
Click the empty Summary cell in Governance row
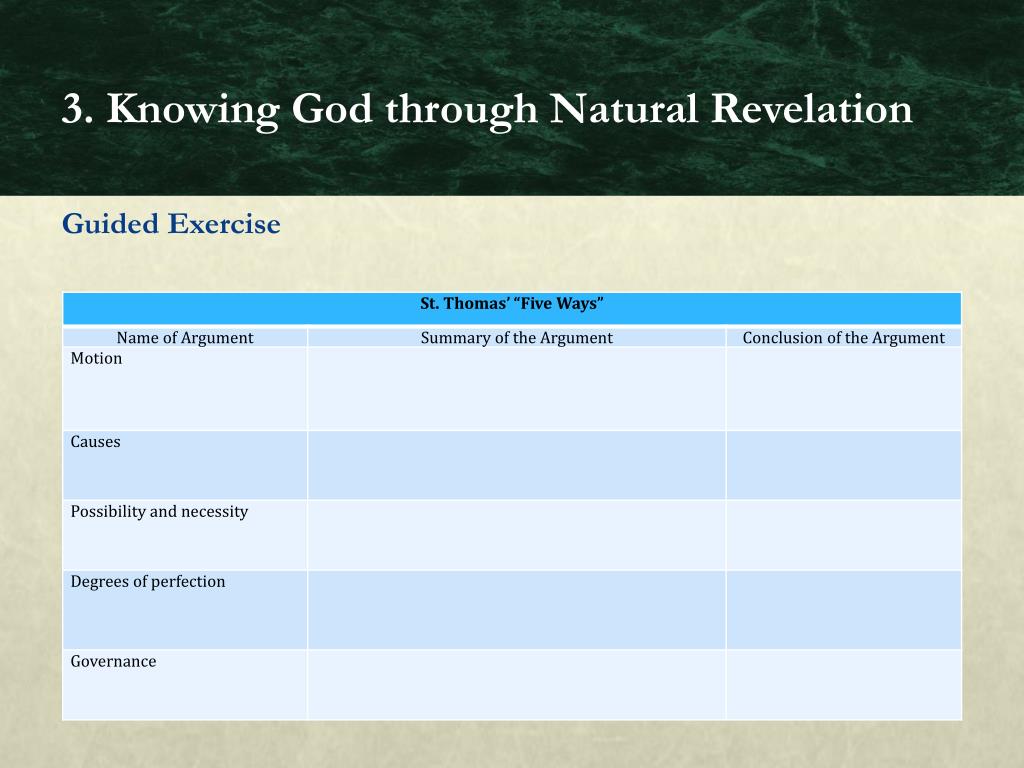[x=517, y=685]
